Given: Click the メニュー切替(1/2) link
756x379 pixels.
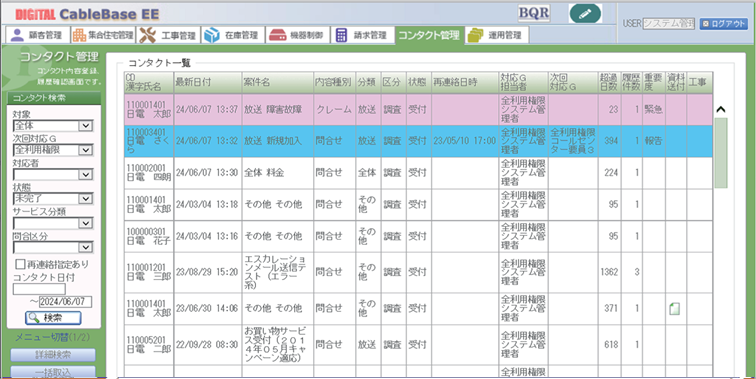Looking at the screenshot, I should (52, 337).
